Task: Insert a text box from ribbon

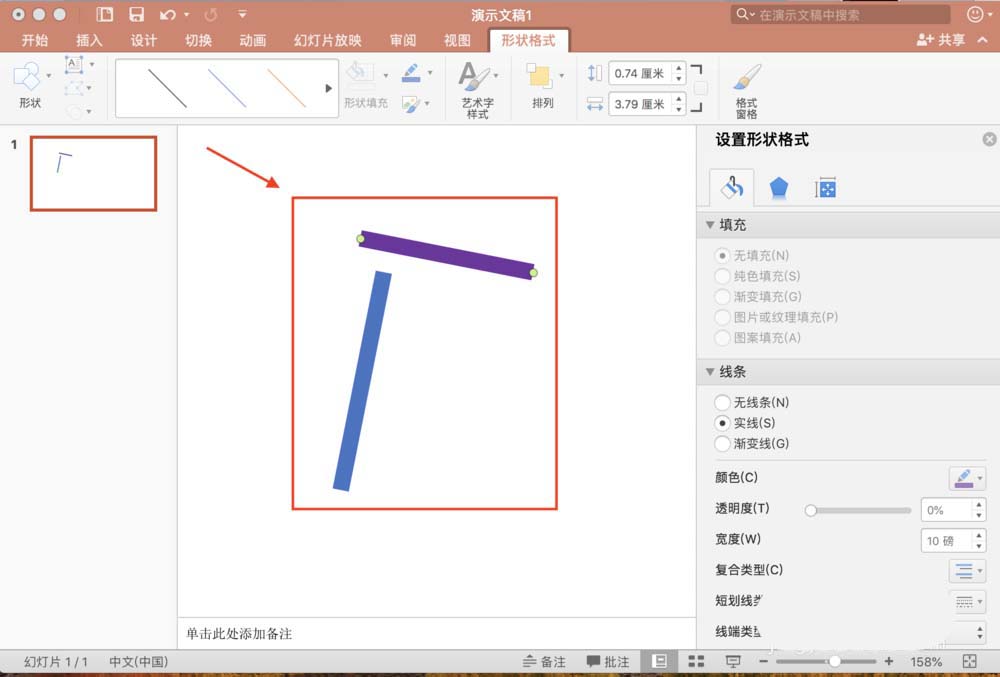Action: tap(74, 64)
